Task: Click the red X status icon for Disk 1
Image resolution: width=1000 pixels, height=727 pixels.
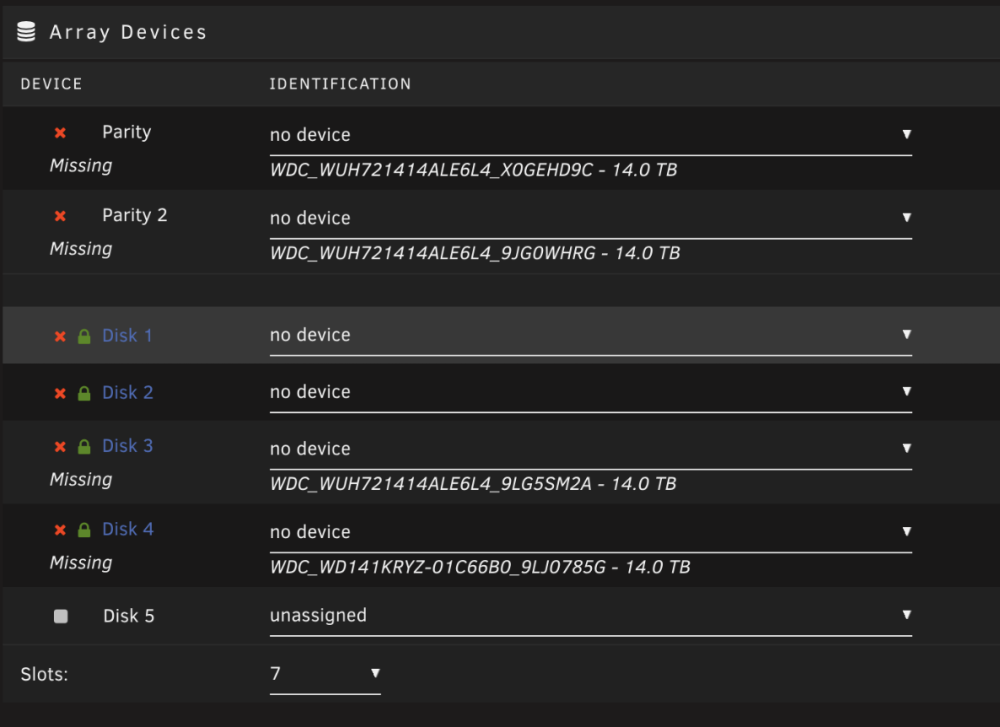Action: tap(60, 336)
